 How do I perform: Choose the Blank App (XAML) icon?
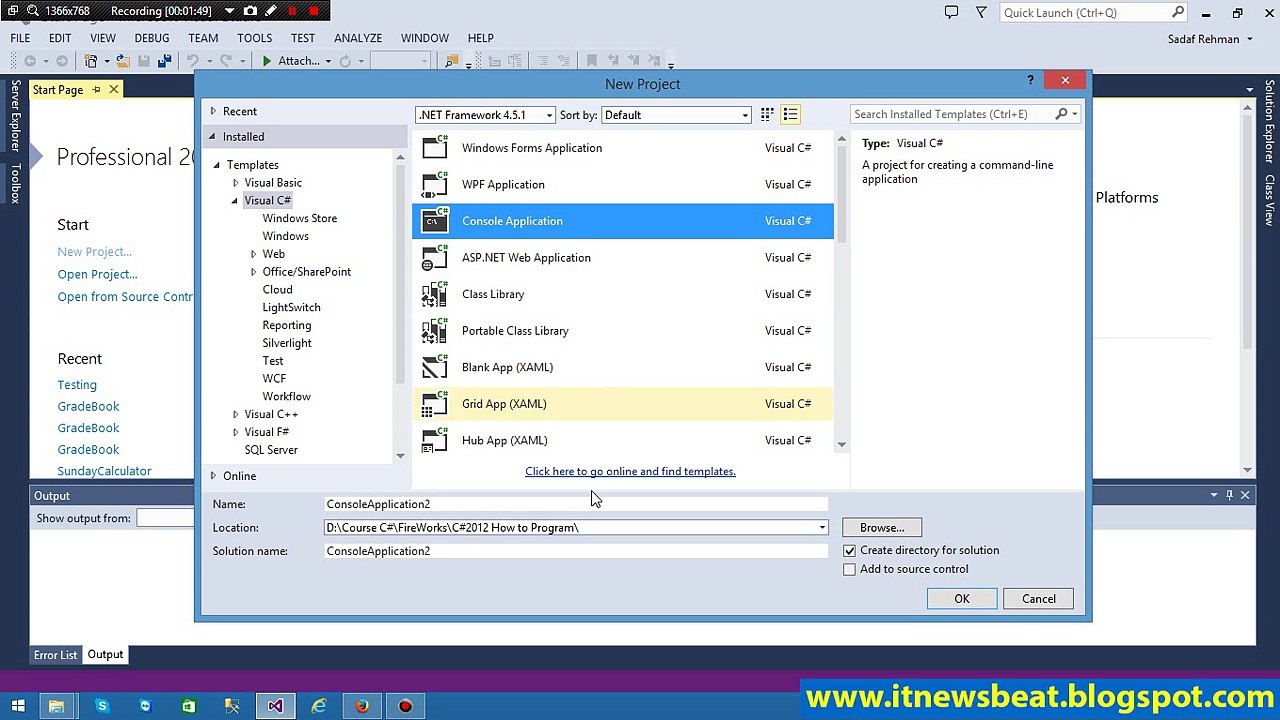pos(435,367)
